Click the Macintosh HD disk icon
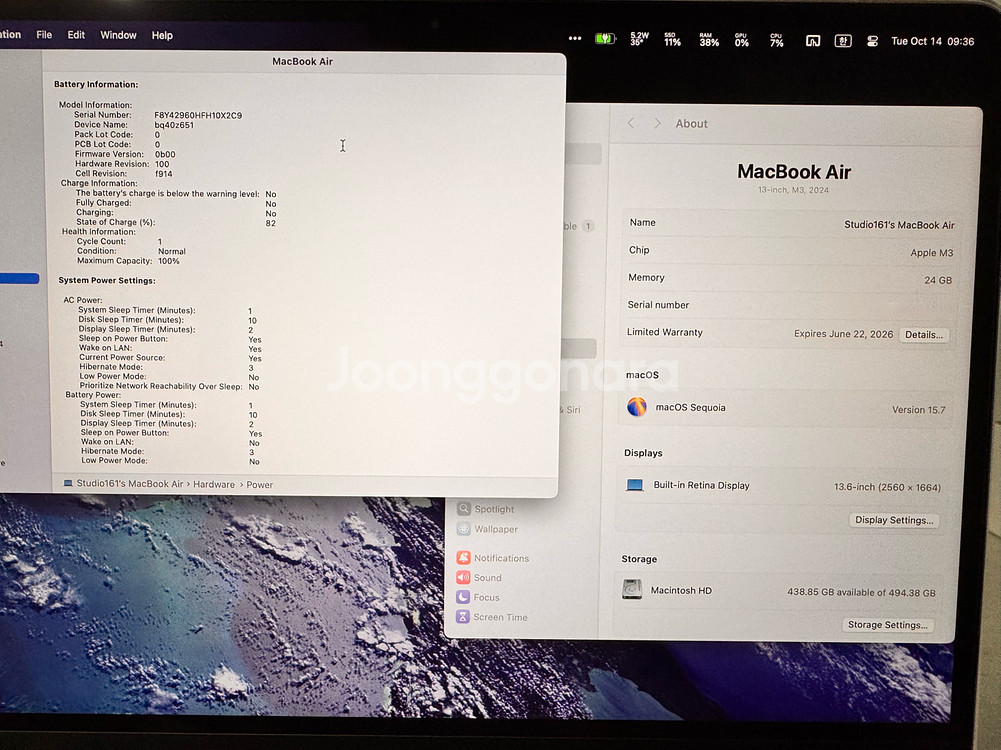The height and width of the screenshot is (750, 1001). pyautogui.click(x=632, y=590)
